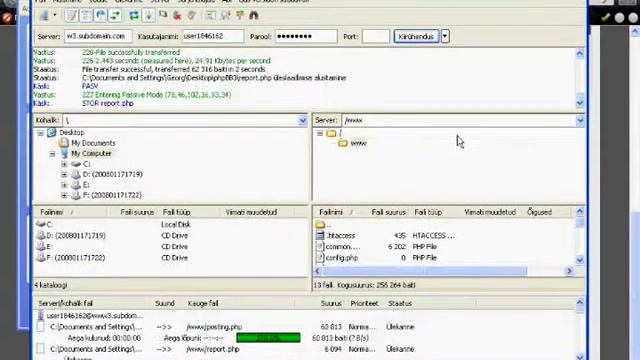Toggle the remote directory tree view

coord(101,16)
